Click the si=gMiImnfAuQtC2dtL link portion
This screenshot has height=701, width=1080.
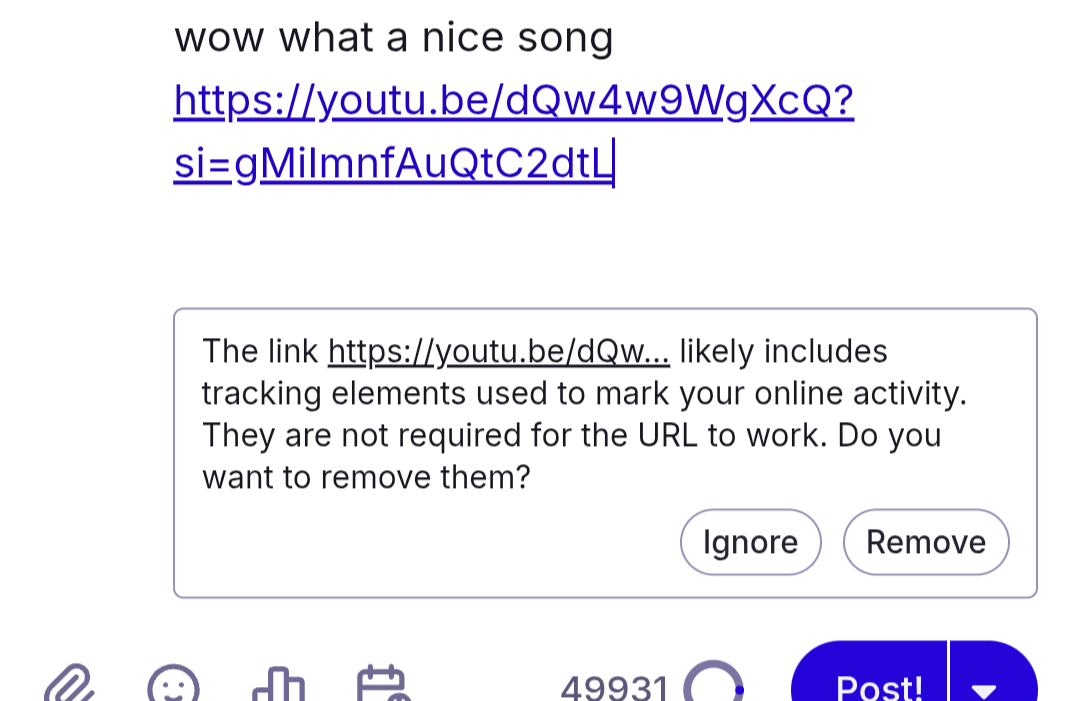[x=393, y=164]
